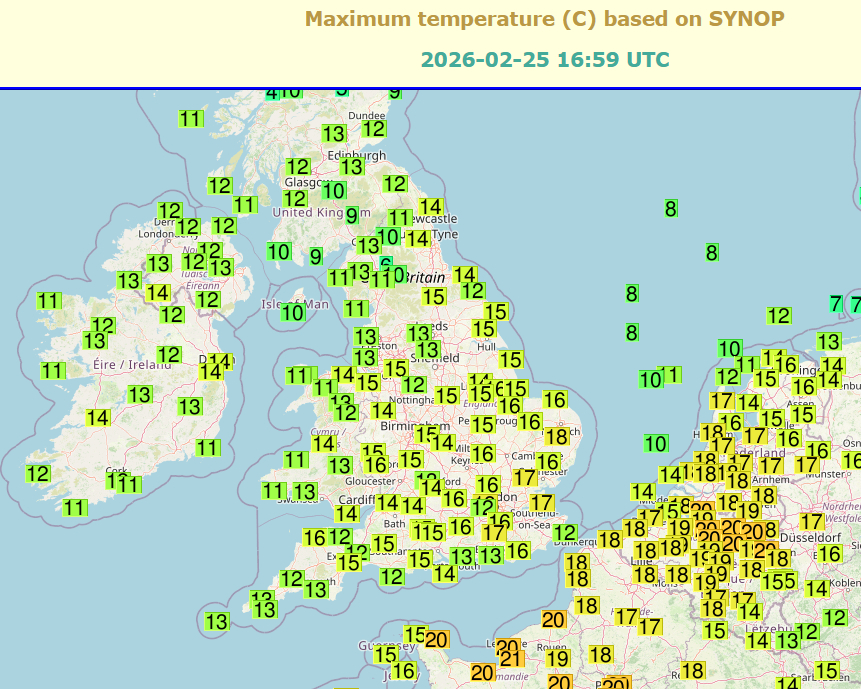Viewport: 861px width, 689px height.
Task: Click the 9 marker south of Edinburgh
Action: (x=351, y=215)
